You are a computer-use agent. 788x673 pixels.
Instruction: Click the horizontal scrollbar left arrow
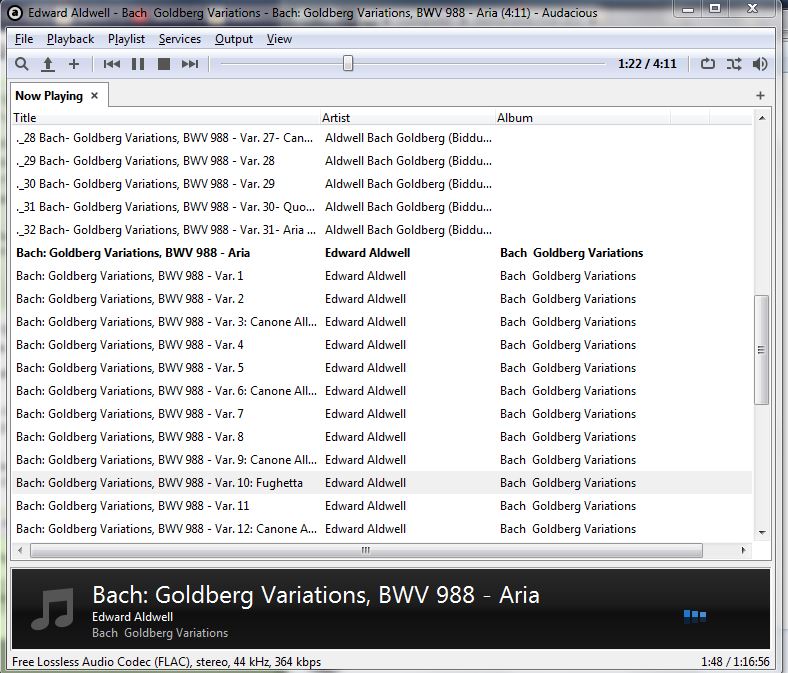pos(20,550)
